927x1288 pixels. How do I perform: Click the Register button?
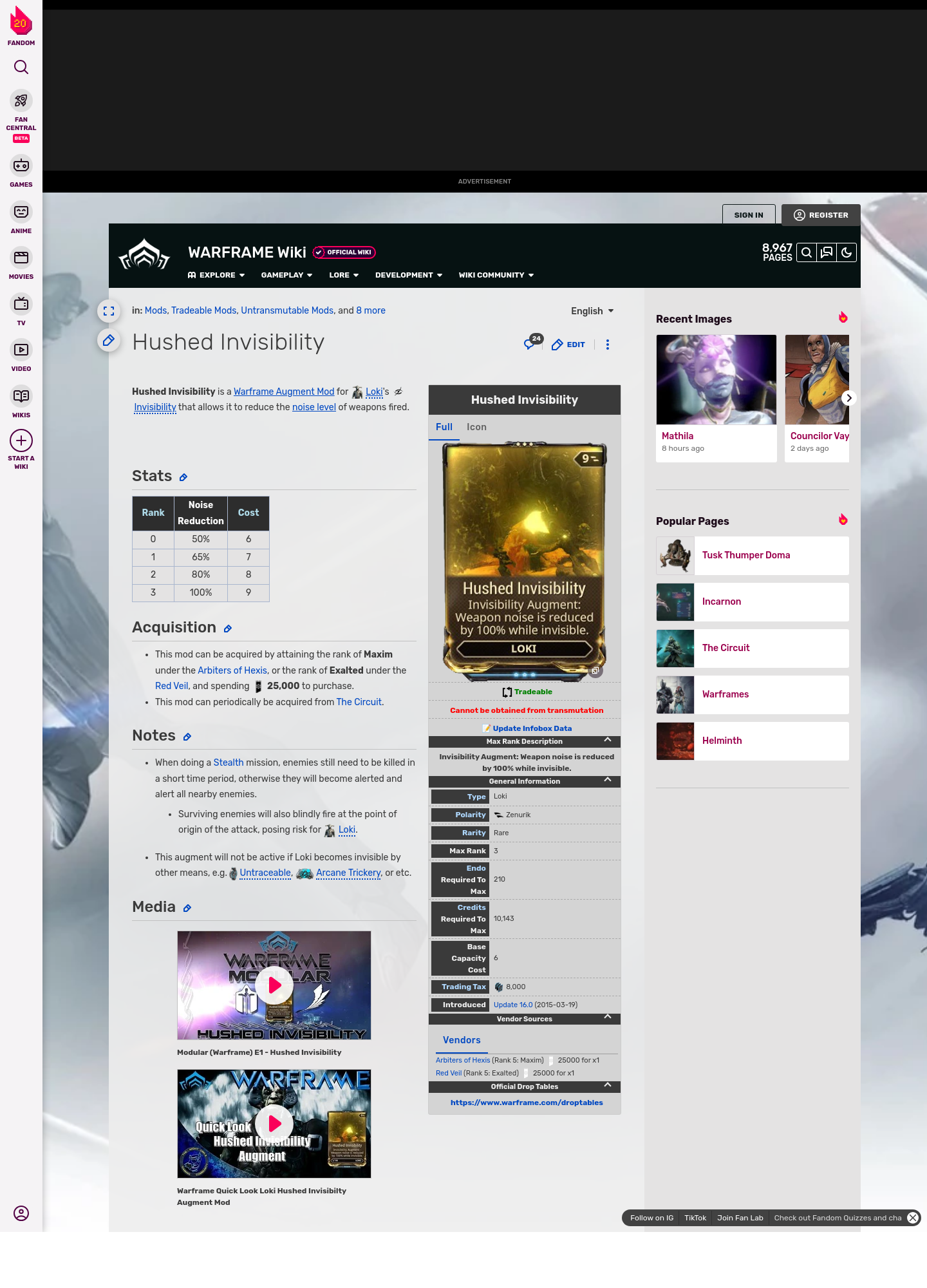pyautogui.click(x=821, y=215)
